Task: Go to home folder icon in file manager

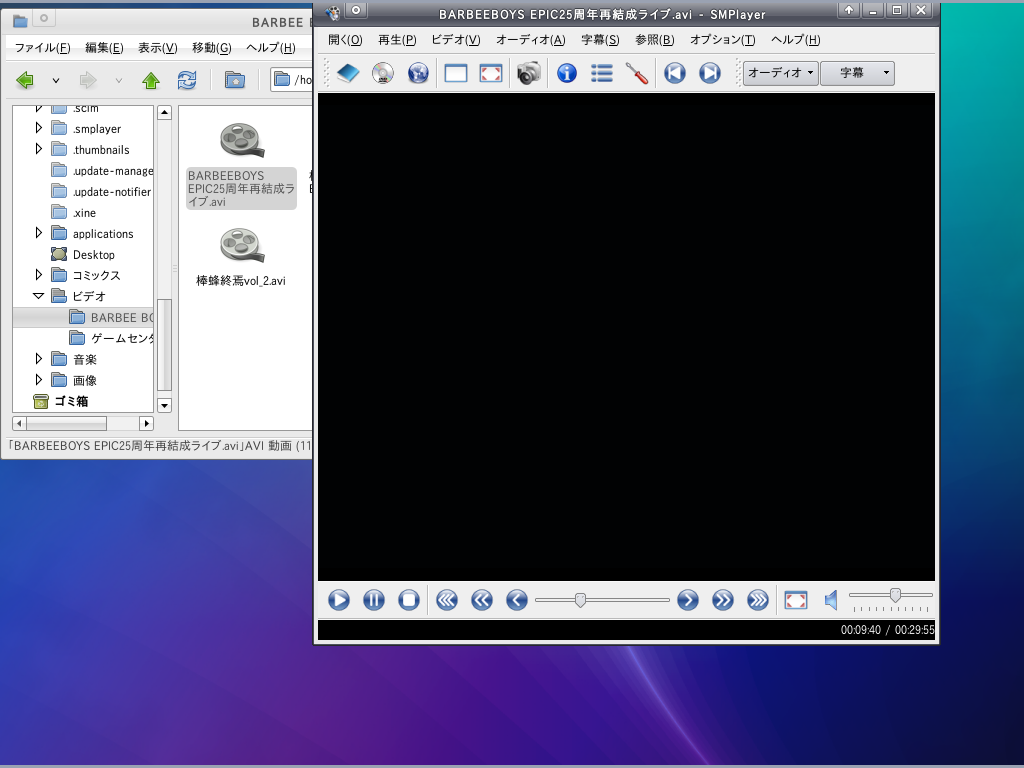Action: click(x=235, y=80)
